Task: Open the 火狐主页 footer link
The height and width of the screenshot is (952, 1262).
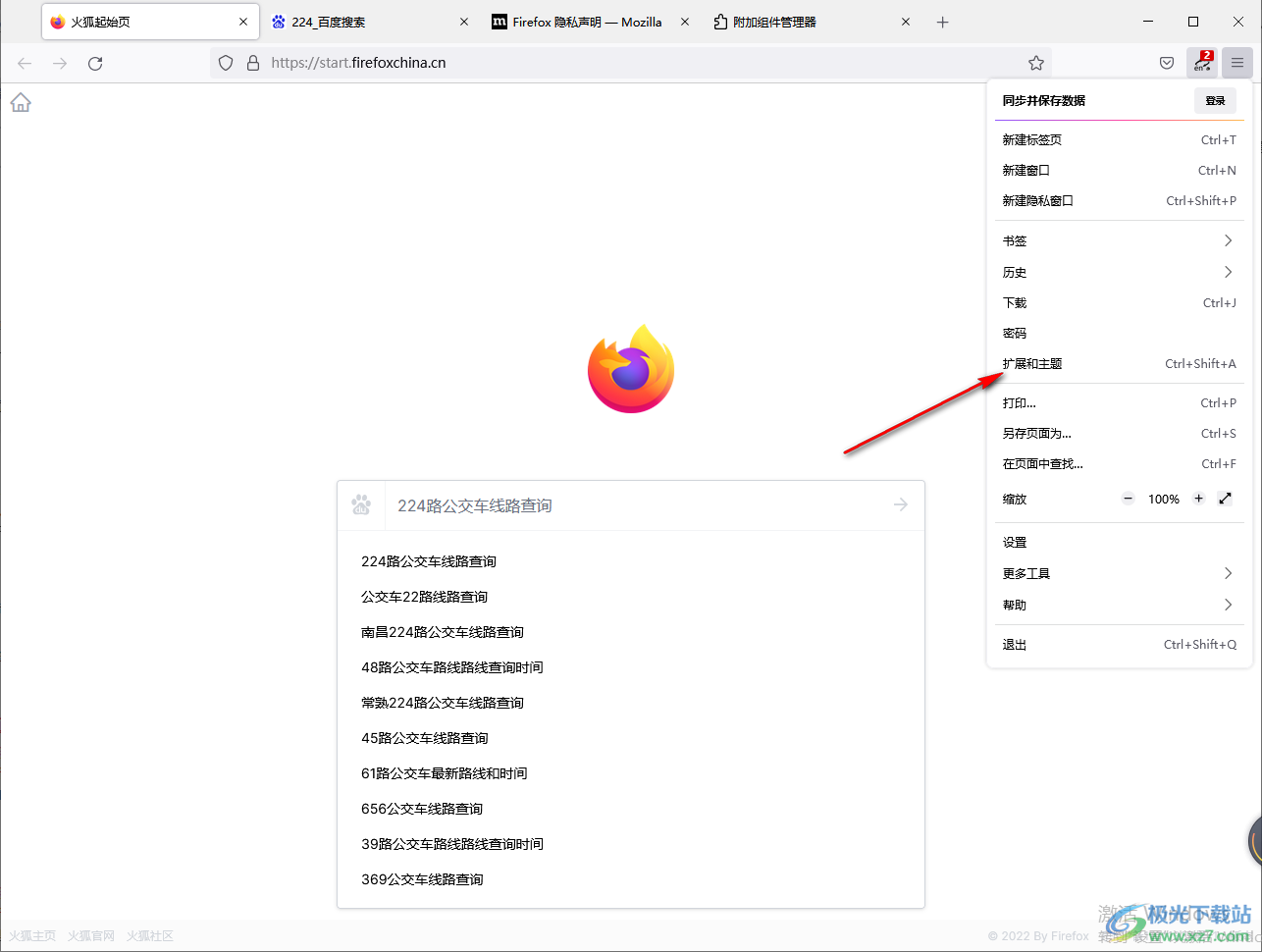Action: point(32,936)
